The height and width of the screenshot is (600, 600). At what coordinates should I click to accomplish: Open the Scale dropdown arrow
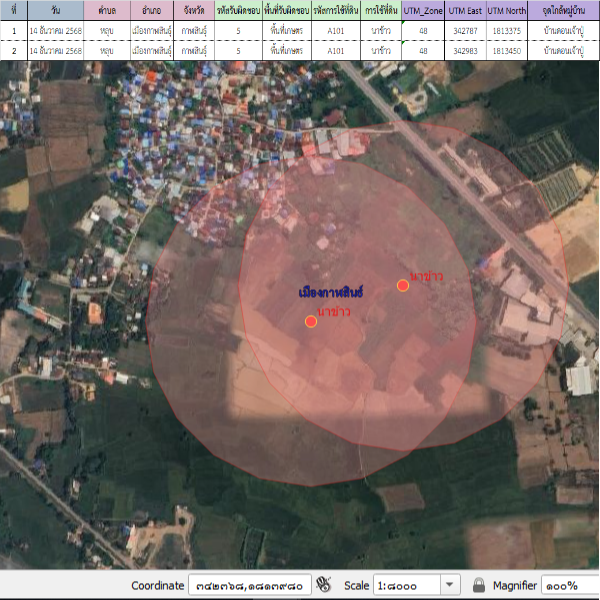(449, 585)
